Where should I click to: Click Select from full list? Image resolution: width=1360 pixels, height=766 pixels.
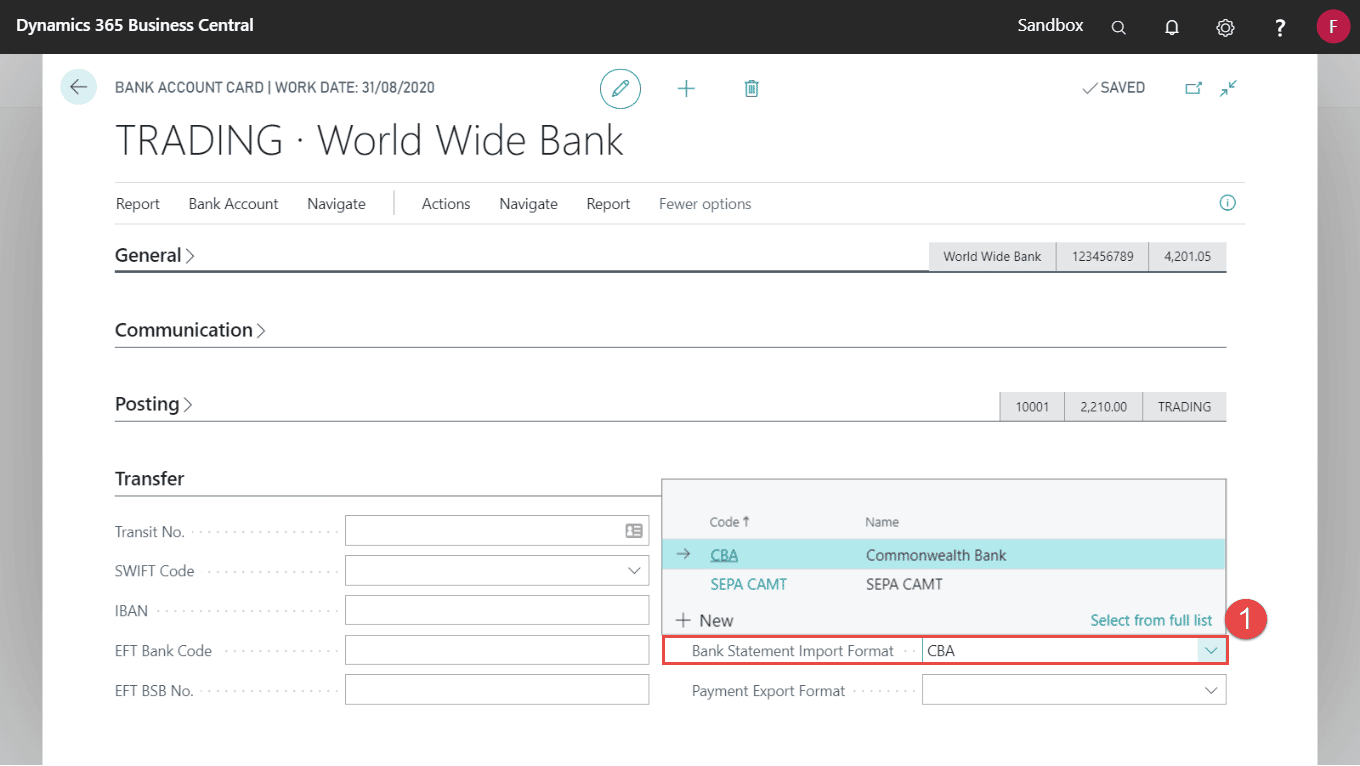[x=1151, y=620]
